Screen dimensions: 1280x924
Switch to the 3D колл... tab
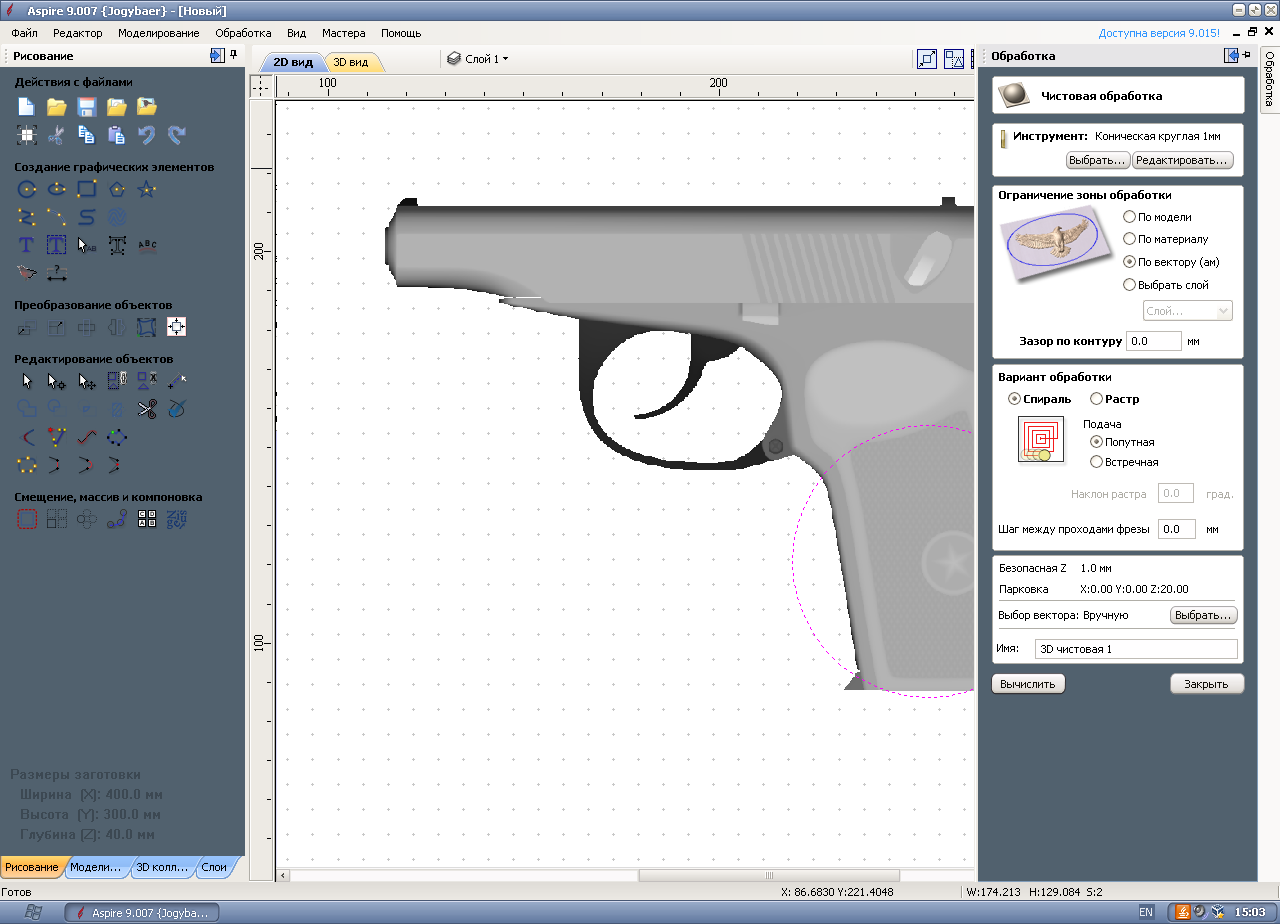point(162,867)
